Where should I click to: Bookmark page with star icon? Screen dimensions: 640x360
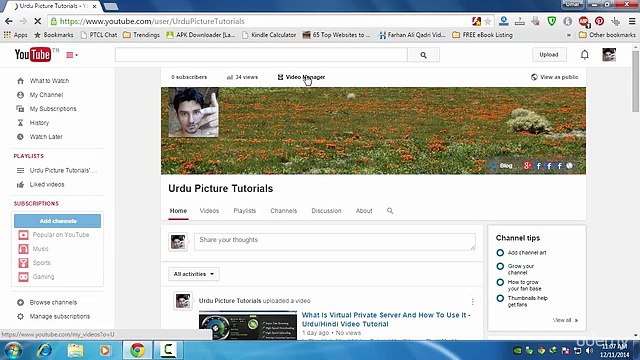[487, 21]
